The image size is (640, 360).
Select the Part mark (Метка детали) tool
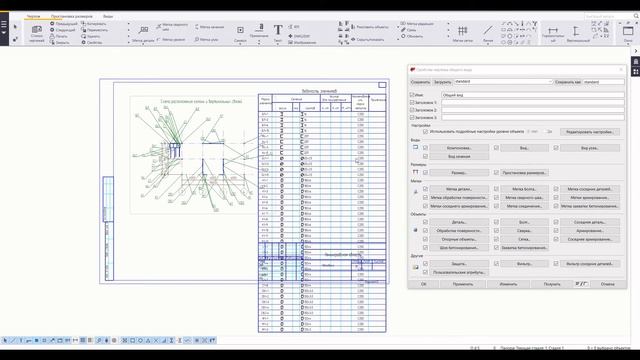tap(143, 33)
